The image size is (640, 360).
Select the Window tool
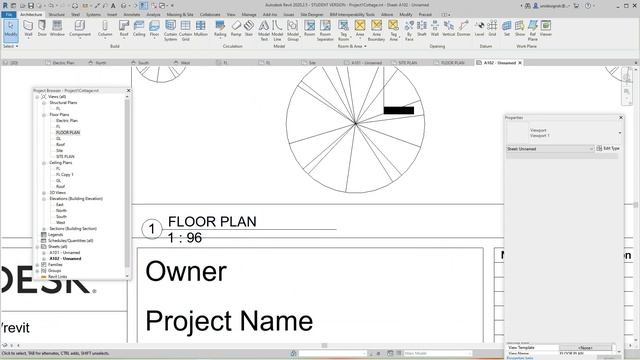pyautogui.click(x=57, y=29)
